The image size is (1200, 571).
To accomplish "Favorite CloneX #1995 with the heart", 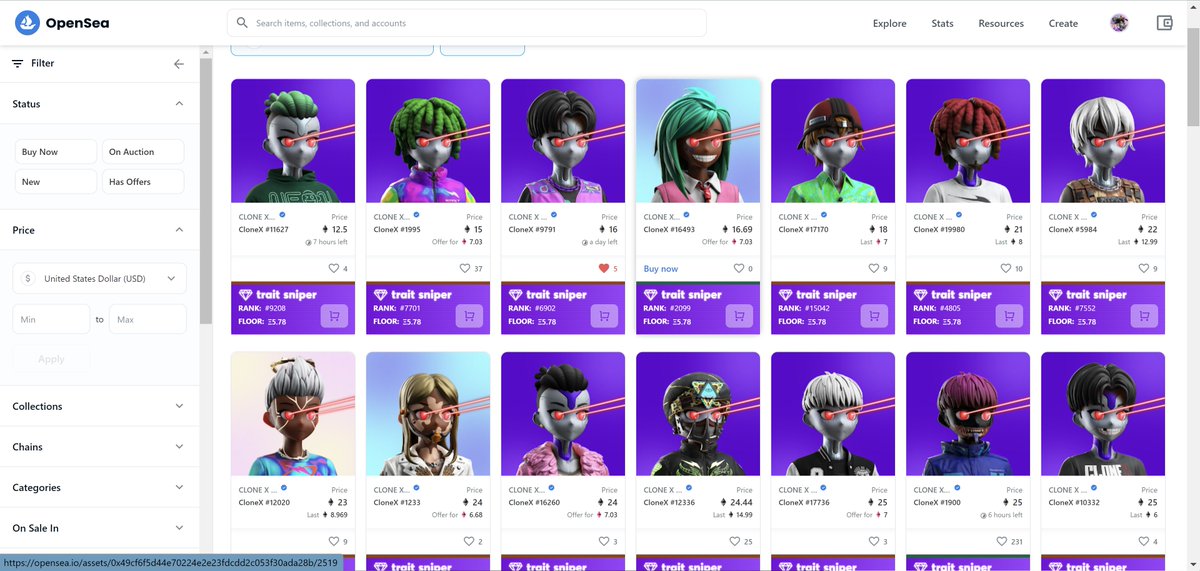I will tap(464, 268).
